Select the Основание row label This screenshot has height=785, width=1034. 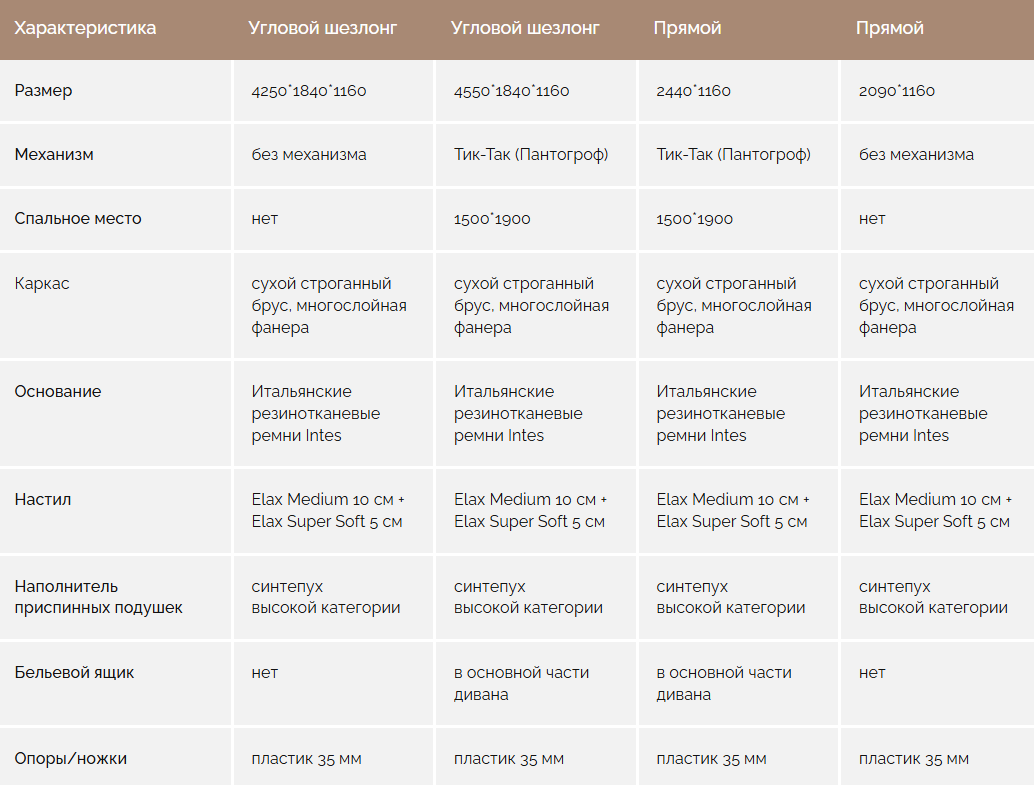point(58,392)
